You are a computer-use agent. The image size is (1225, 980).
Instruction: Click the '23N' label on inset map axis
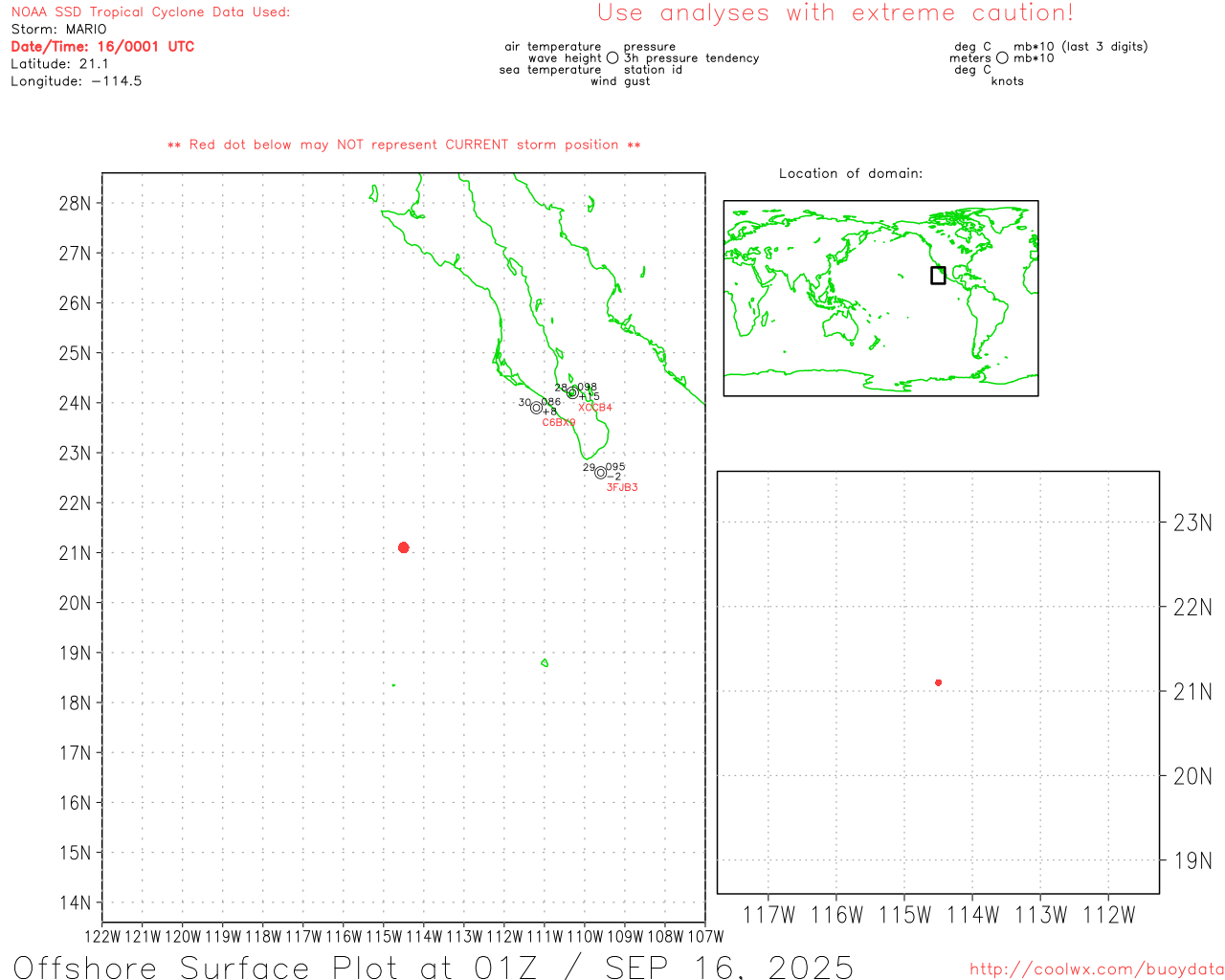pyautogui.click(x=1192, y=523)
